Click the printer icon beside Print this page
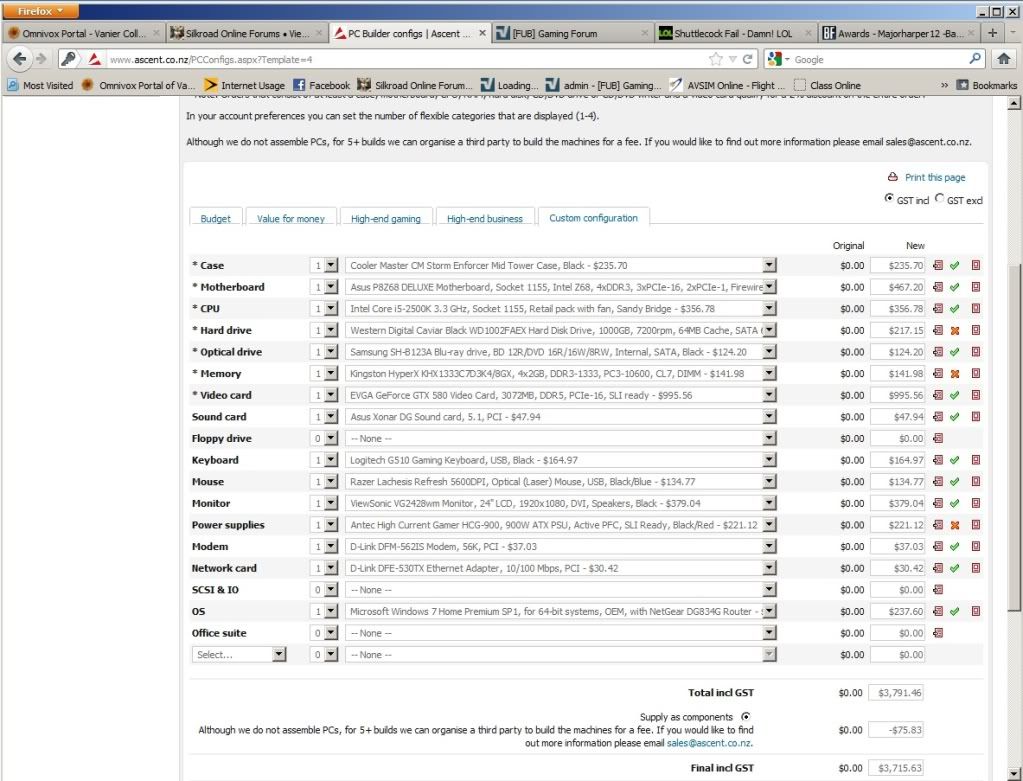Viewport: 1023px width, 781px height. coord(892,177)
